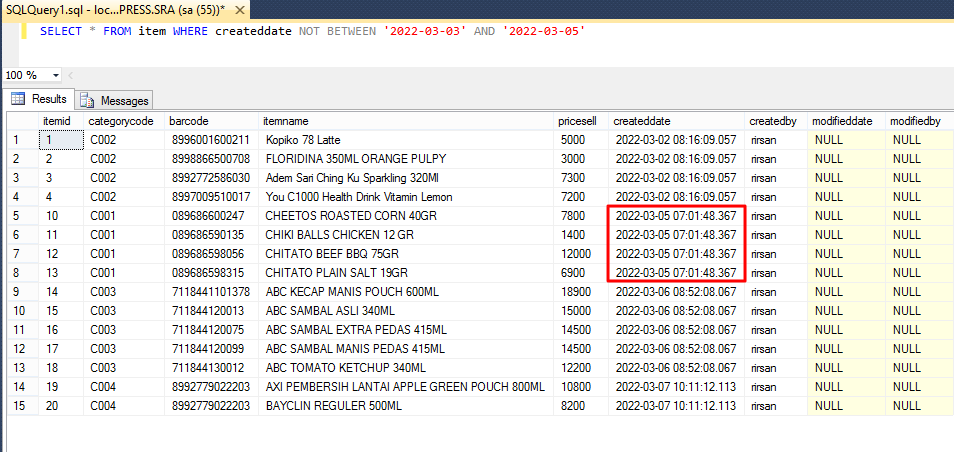
Task: Click the CHEETOS ROASTED CORN 40GR cell
Action: [x=406, y=216]
